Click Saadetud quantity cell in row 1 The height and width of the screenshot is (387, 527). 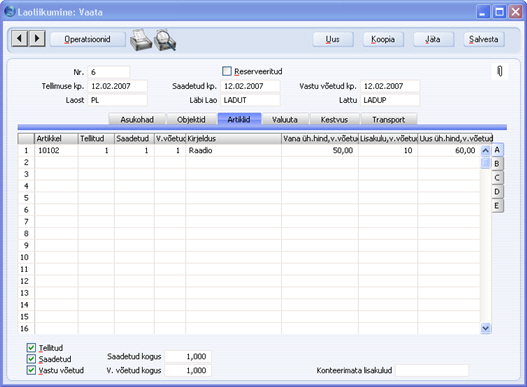(x=134, y=150)
